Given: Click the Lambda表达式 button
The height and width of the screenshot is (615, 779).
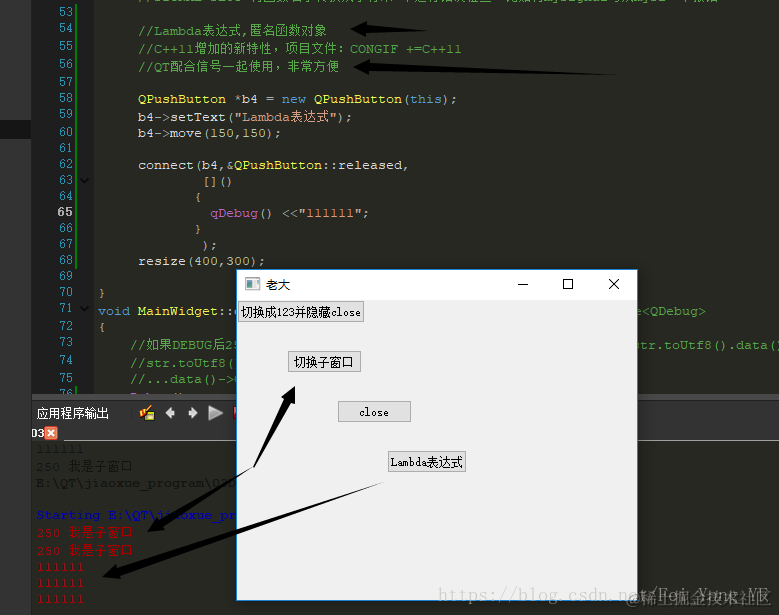Looking at the screenshot, I should tap(426, 462).
